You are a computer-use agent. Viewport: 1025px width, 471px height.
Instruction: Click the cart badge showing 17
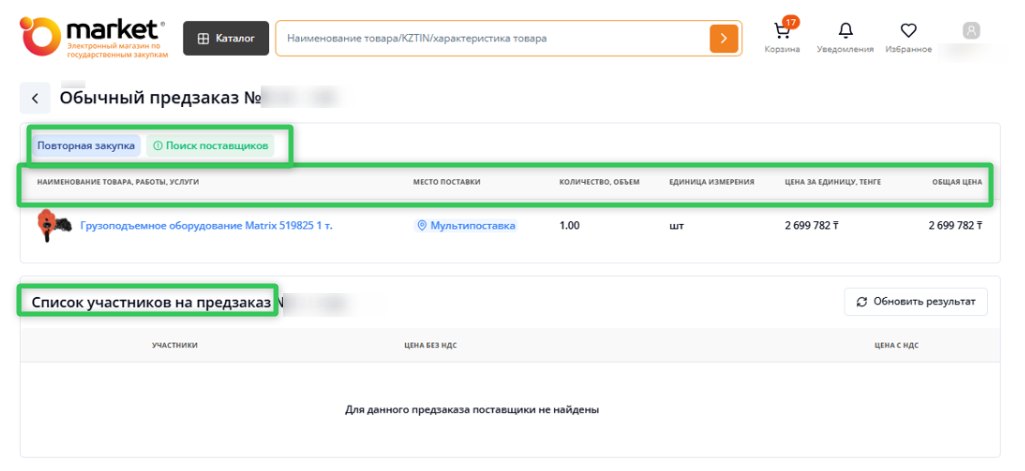(790, 21)
